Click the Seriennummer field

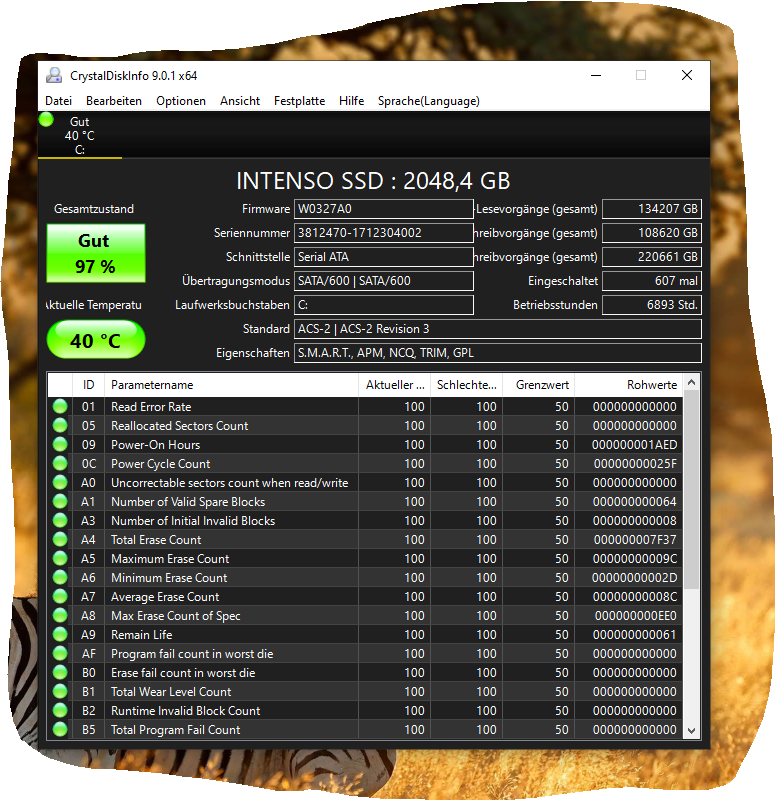(384, 233)
